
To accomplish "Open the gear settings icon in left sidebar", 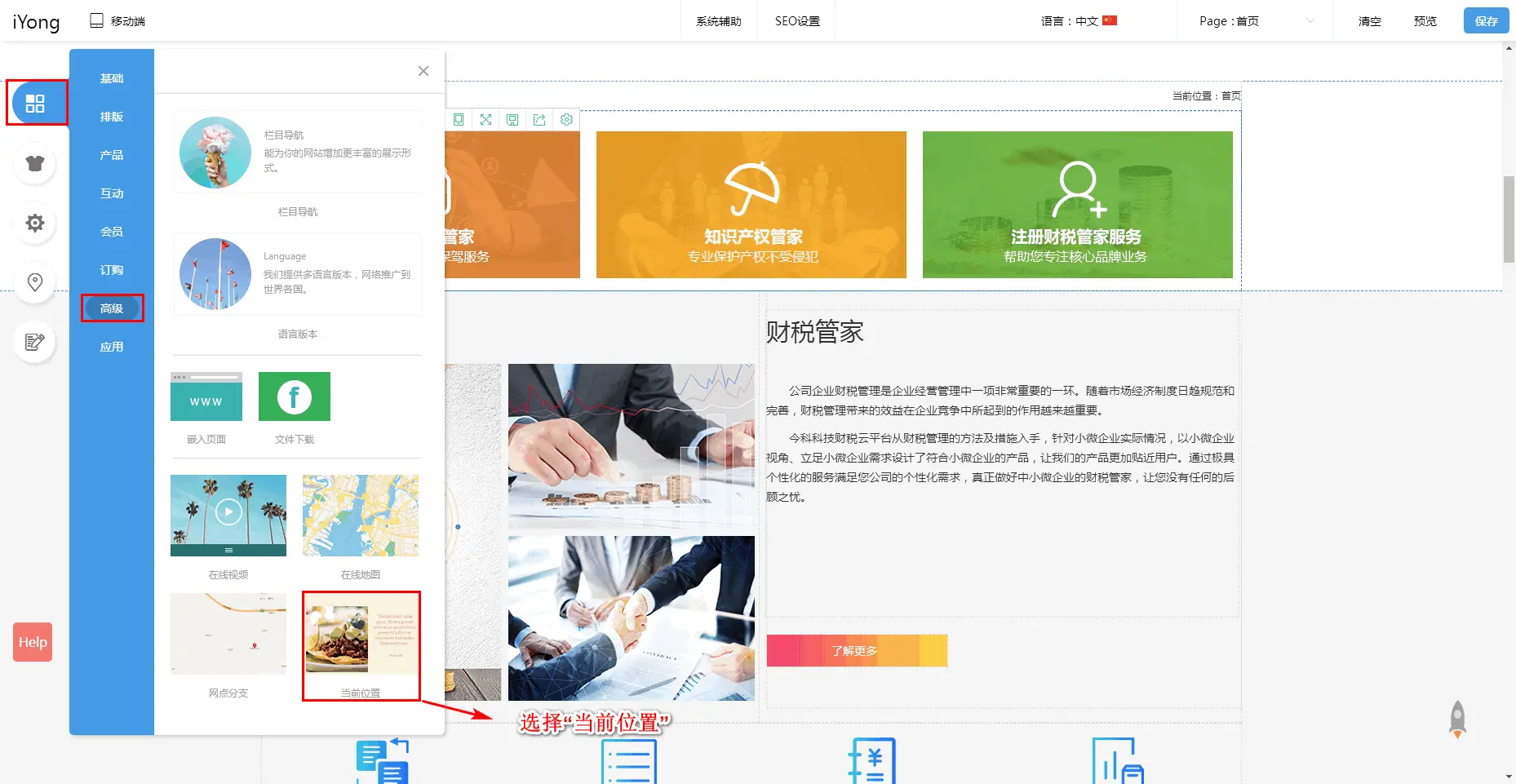I will coord(35,223).
